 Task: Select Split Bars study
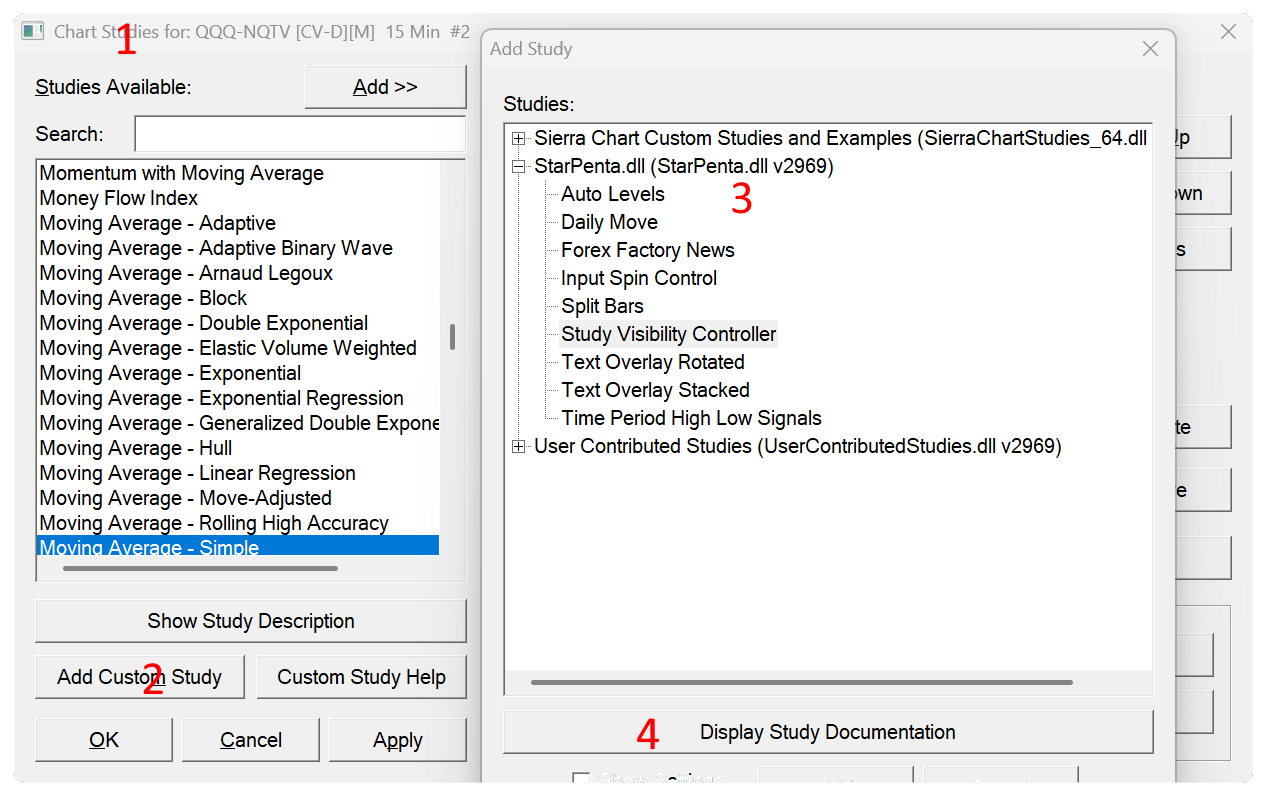602,306
